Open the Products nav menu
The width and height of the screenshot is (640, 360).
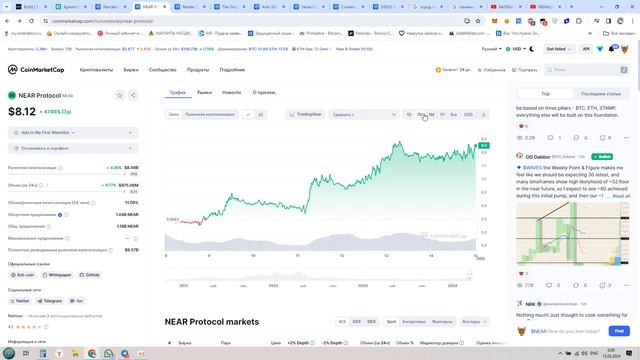point(198,70)
